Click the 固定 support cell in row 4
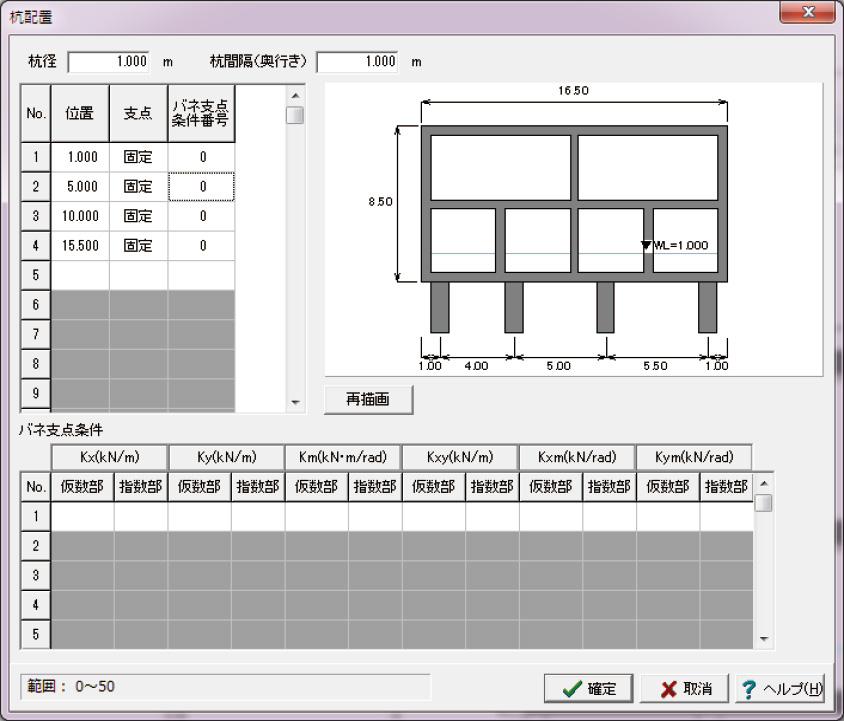Image resolution: width=844 pixels, height=721 pixels. click(138, 246)
